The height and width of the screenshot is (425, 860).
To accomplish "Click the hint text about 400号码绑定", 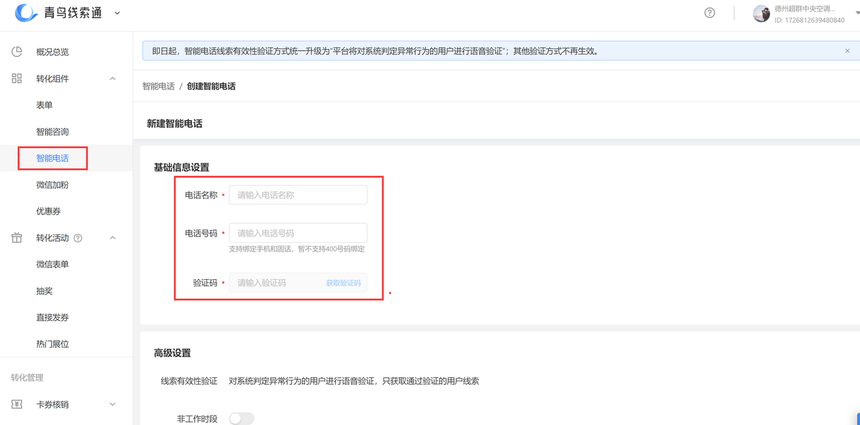I will 297,249.
